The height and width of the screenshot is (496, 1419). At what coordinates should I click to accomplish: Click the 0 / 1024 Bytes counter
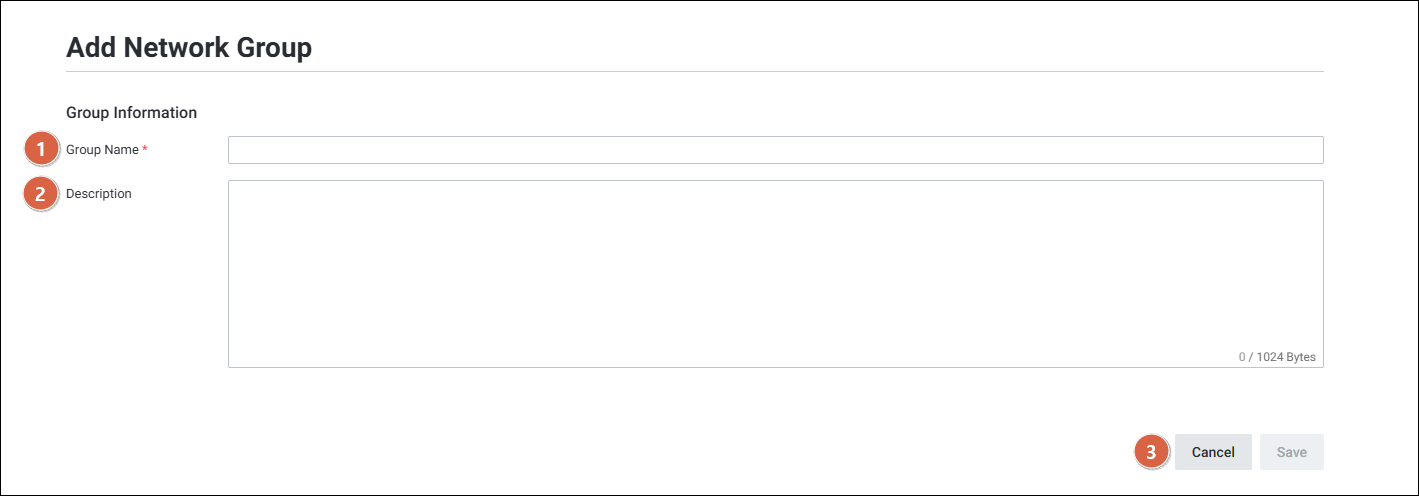click(1277, 357)
